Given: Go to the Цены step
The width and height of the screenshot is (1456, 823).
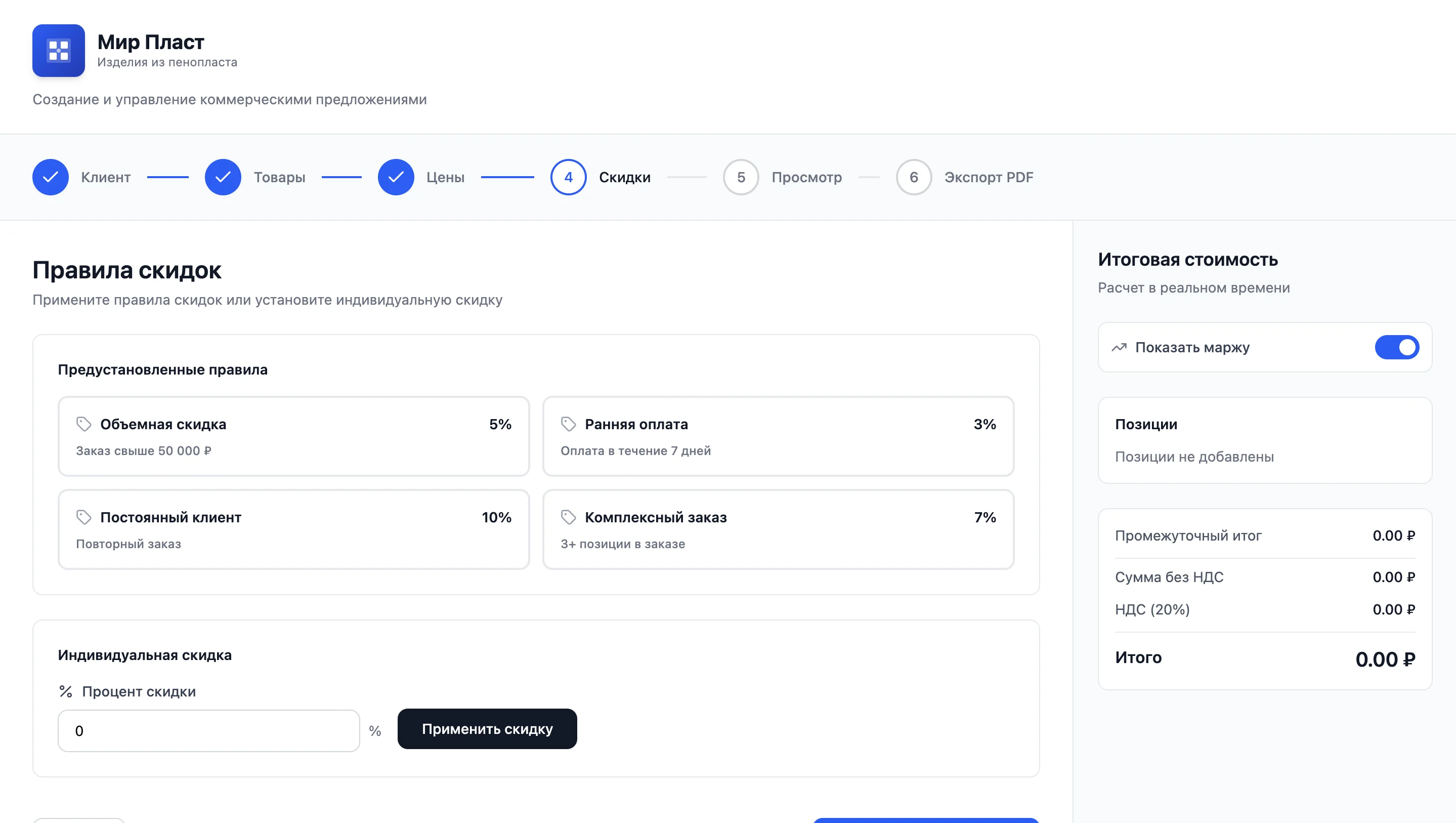Looking at the screenshot, I should click(396, 177).
